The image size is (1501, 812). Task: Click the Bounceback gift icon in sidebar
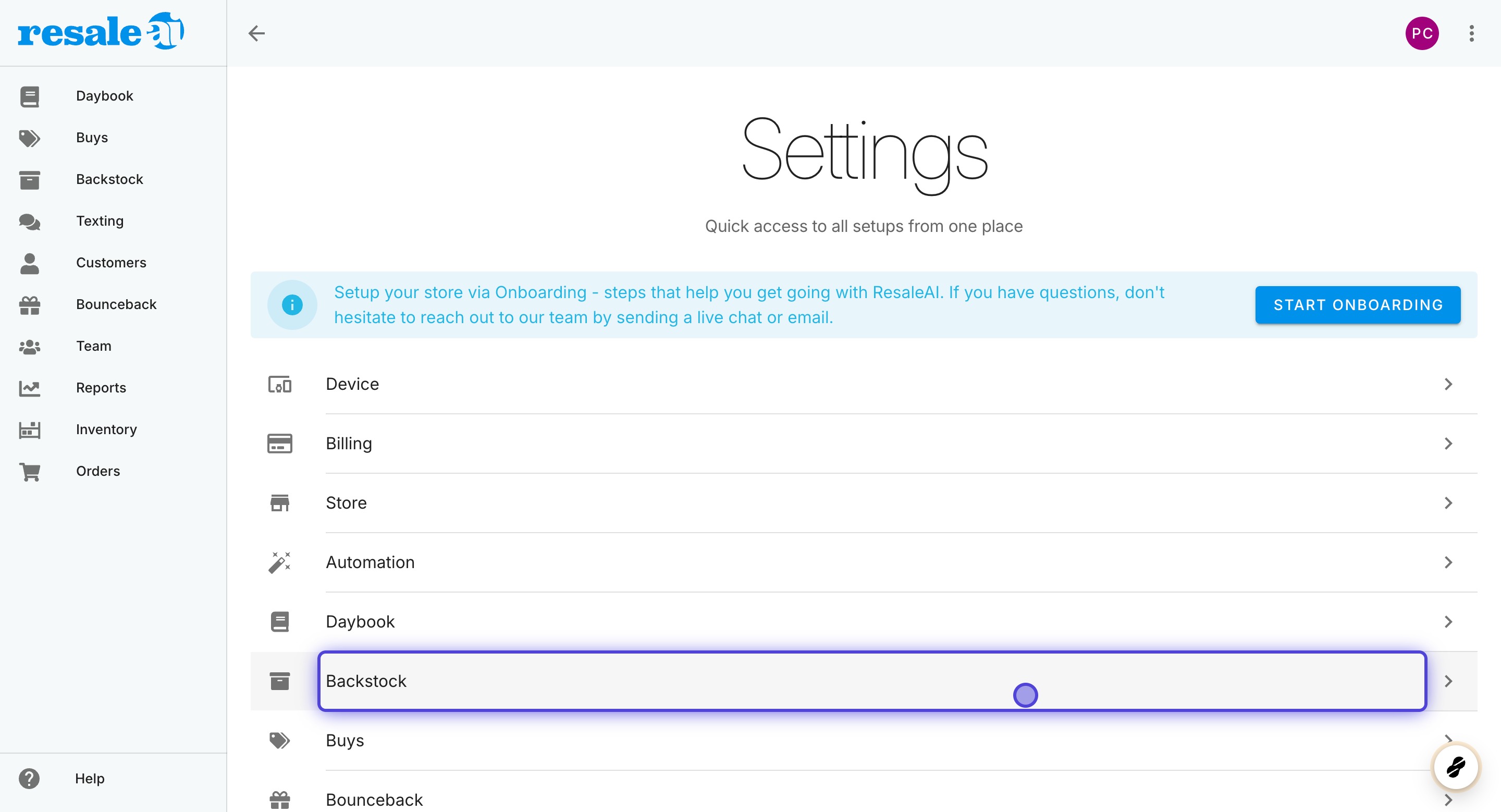[29, 305]
